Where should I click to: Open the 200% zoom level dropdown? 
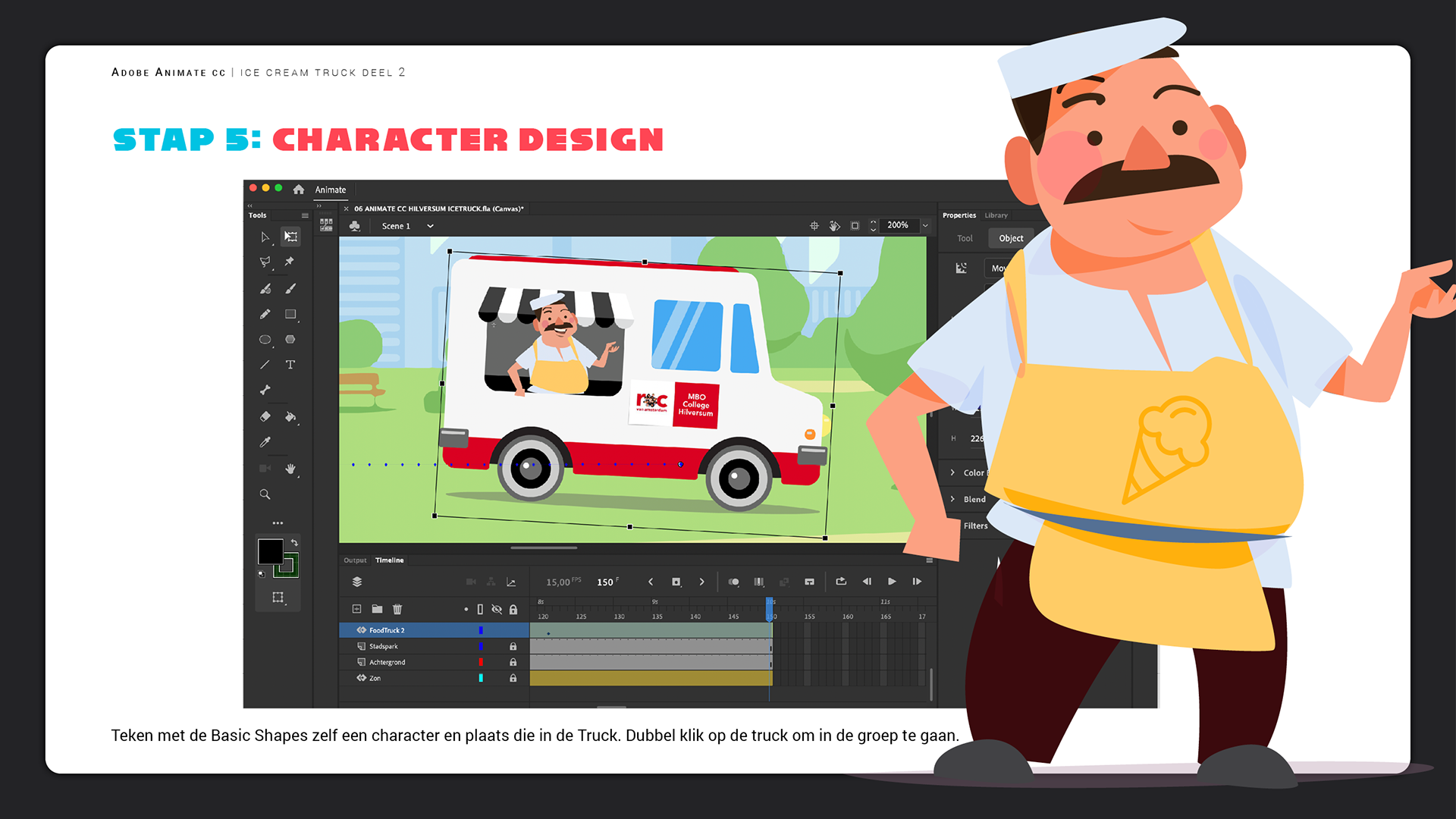pyautogui.click(x=925, y=225)
